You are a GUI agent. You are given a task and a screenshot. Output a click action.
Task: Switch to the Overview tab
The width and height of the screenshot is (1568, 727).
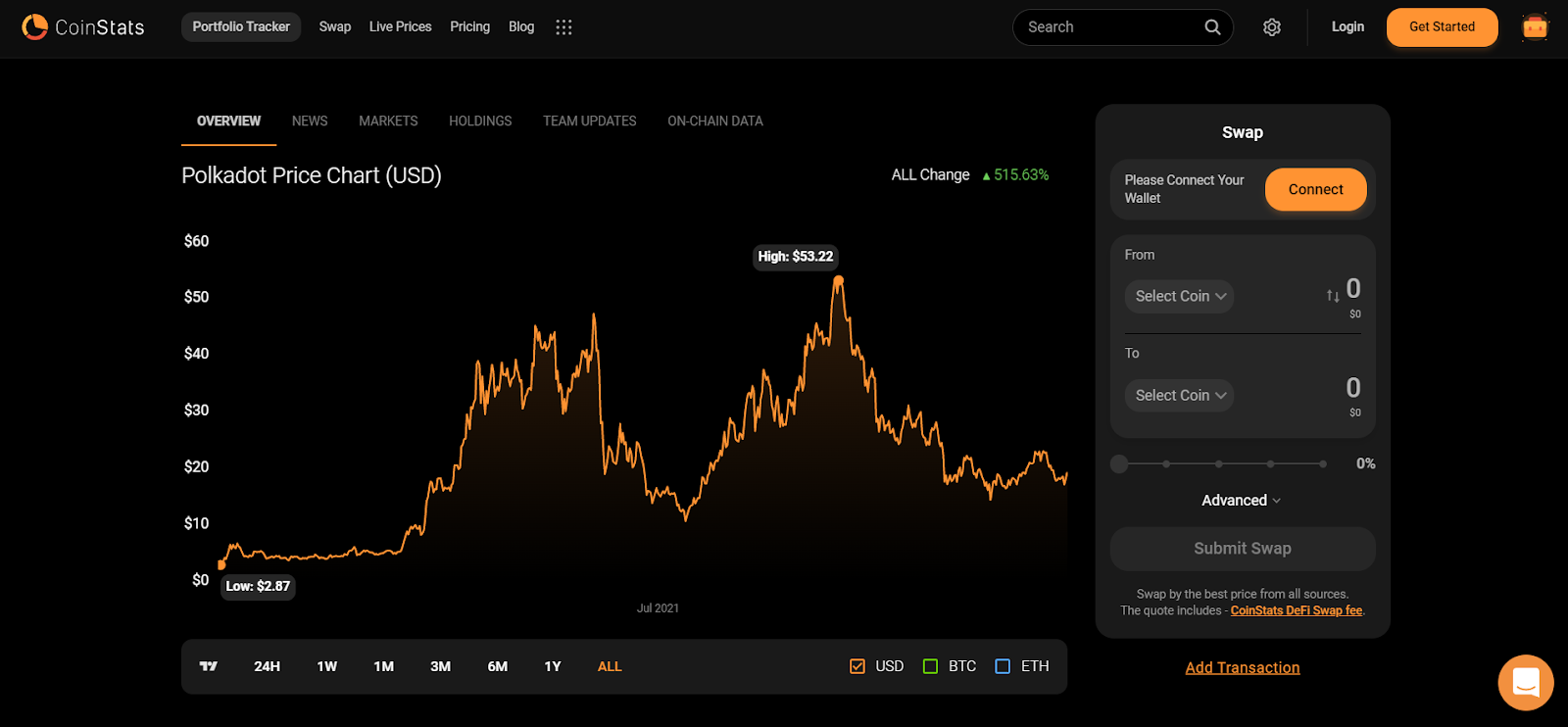pos(228,121)
